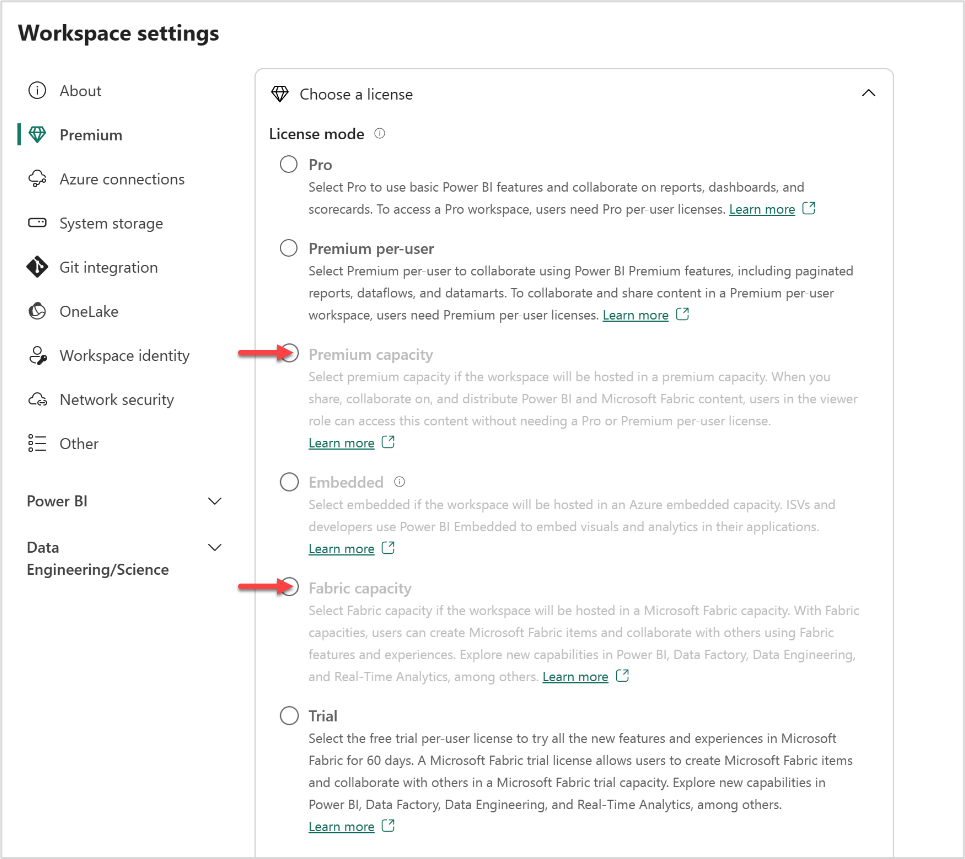Select the Pro license radio button
Viewport: 965px width, 859px height.
coord(289,165)
